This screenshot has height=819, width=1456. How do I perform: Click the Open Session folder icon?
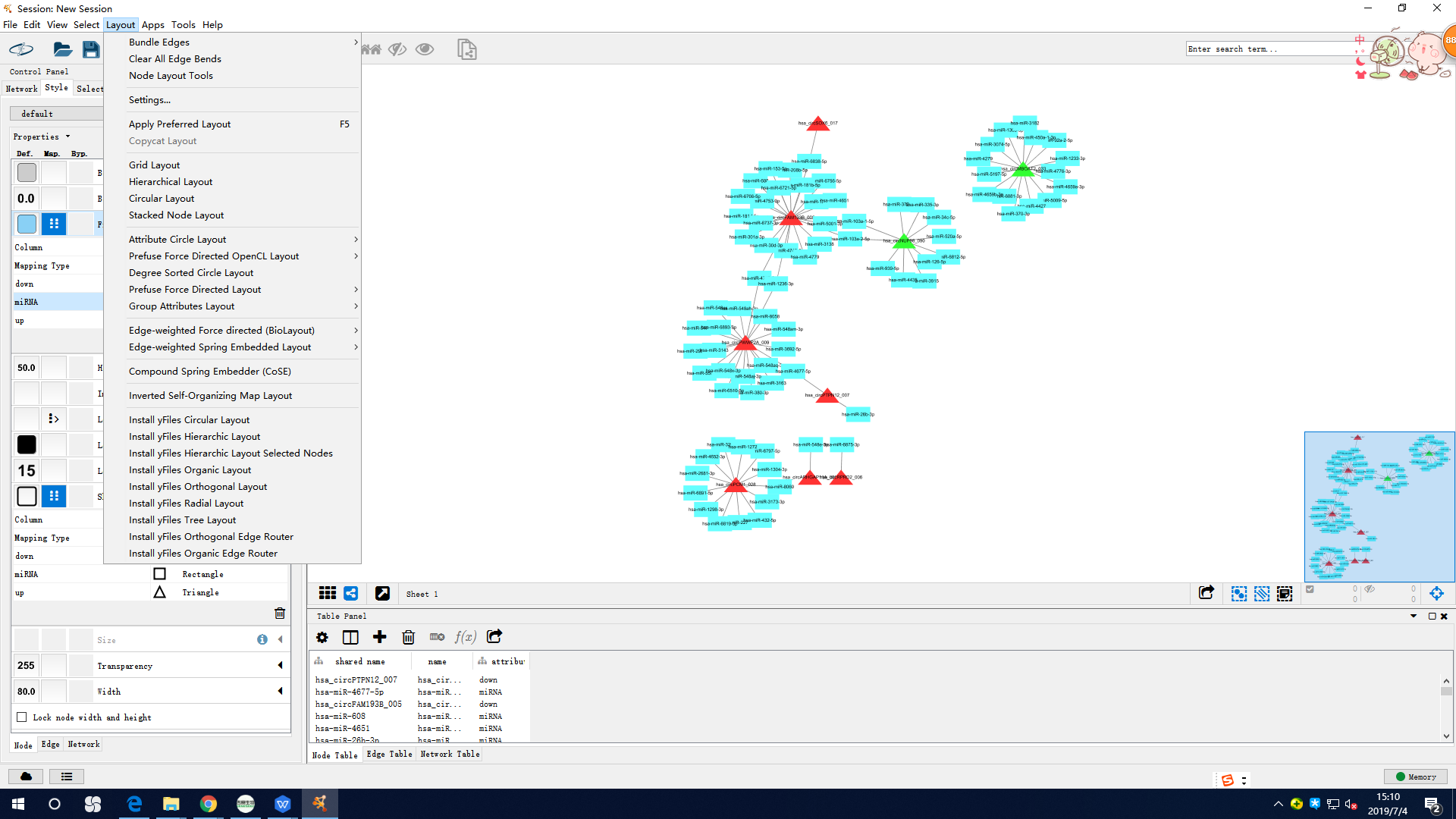pos(62,50)
